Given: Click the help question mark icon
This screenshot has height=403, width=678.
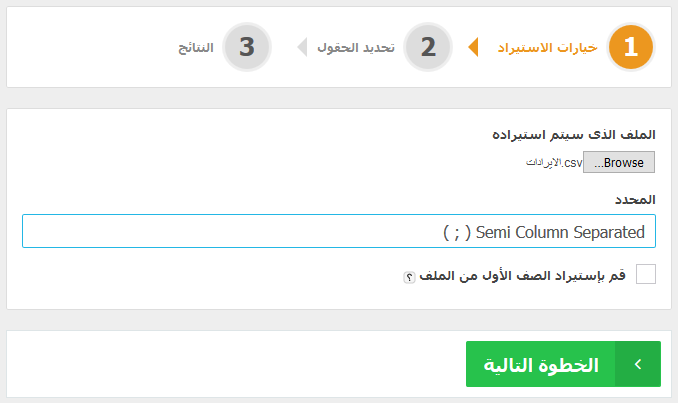Looking at the screenshot, I should pyautogui.click(x=409, y=277).
